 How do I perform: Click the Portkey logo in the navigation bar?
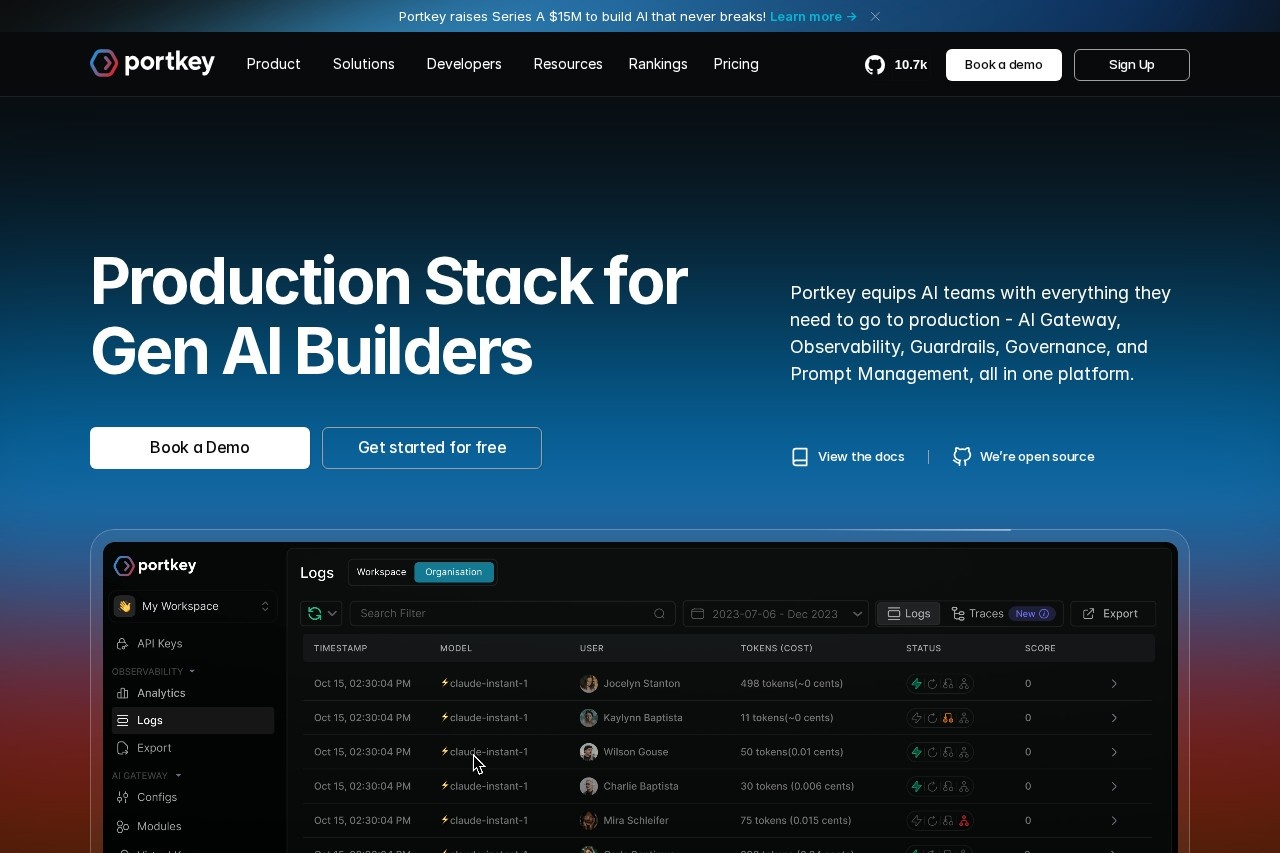click(152, 63)
